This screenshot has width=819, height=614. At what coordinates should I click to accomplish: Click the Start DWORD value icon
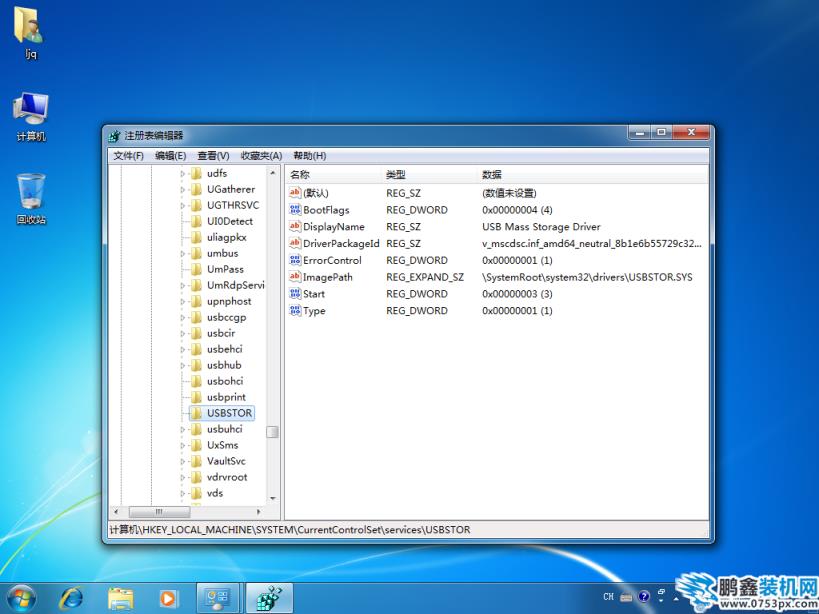click(x=295, y=293)
